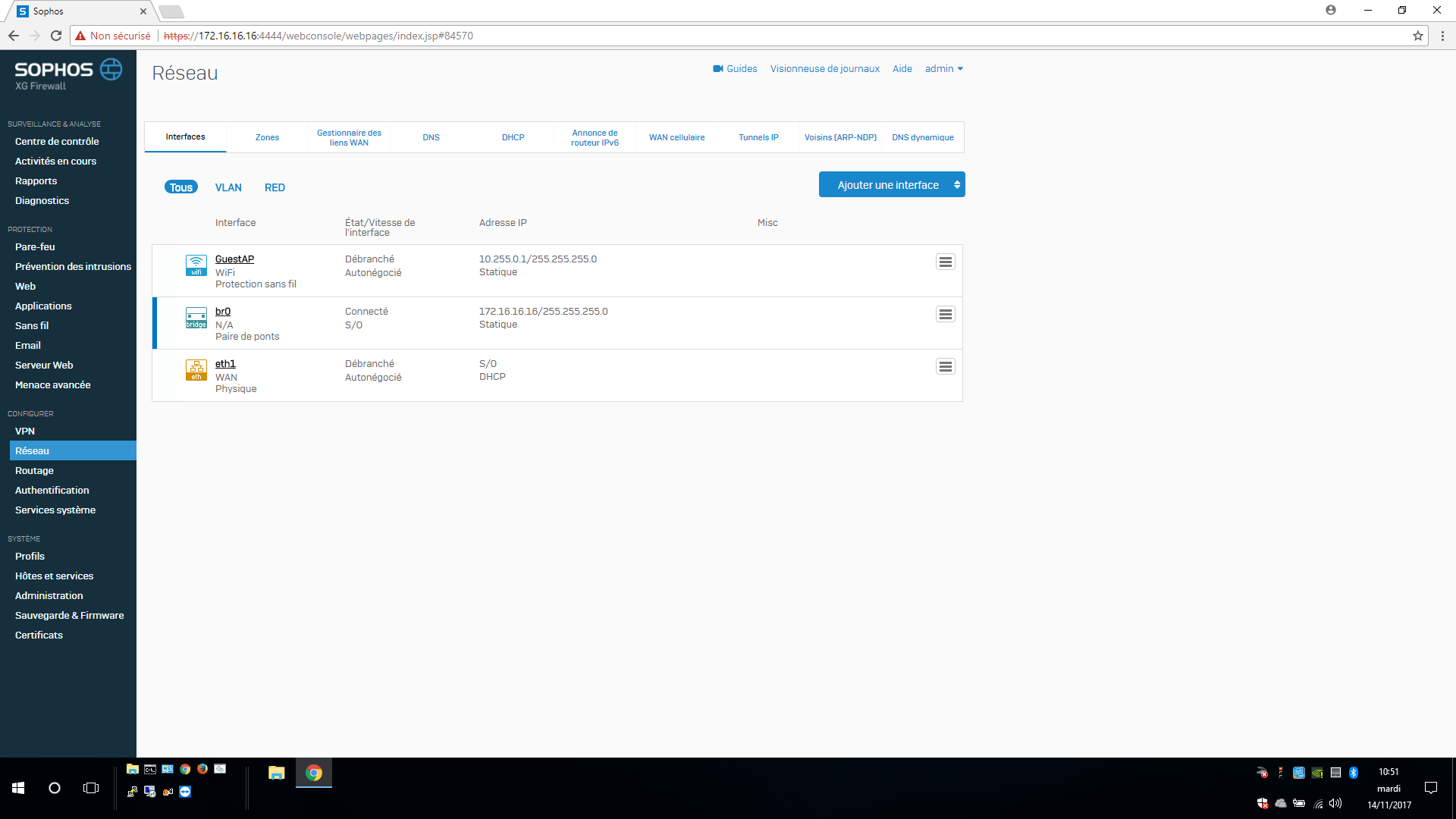1456x819 pixels.
Task: Open the Annonce de routeur IPv6 tab
Action: point(595,137)
